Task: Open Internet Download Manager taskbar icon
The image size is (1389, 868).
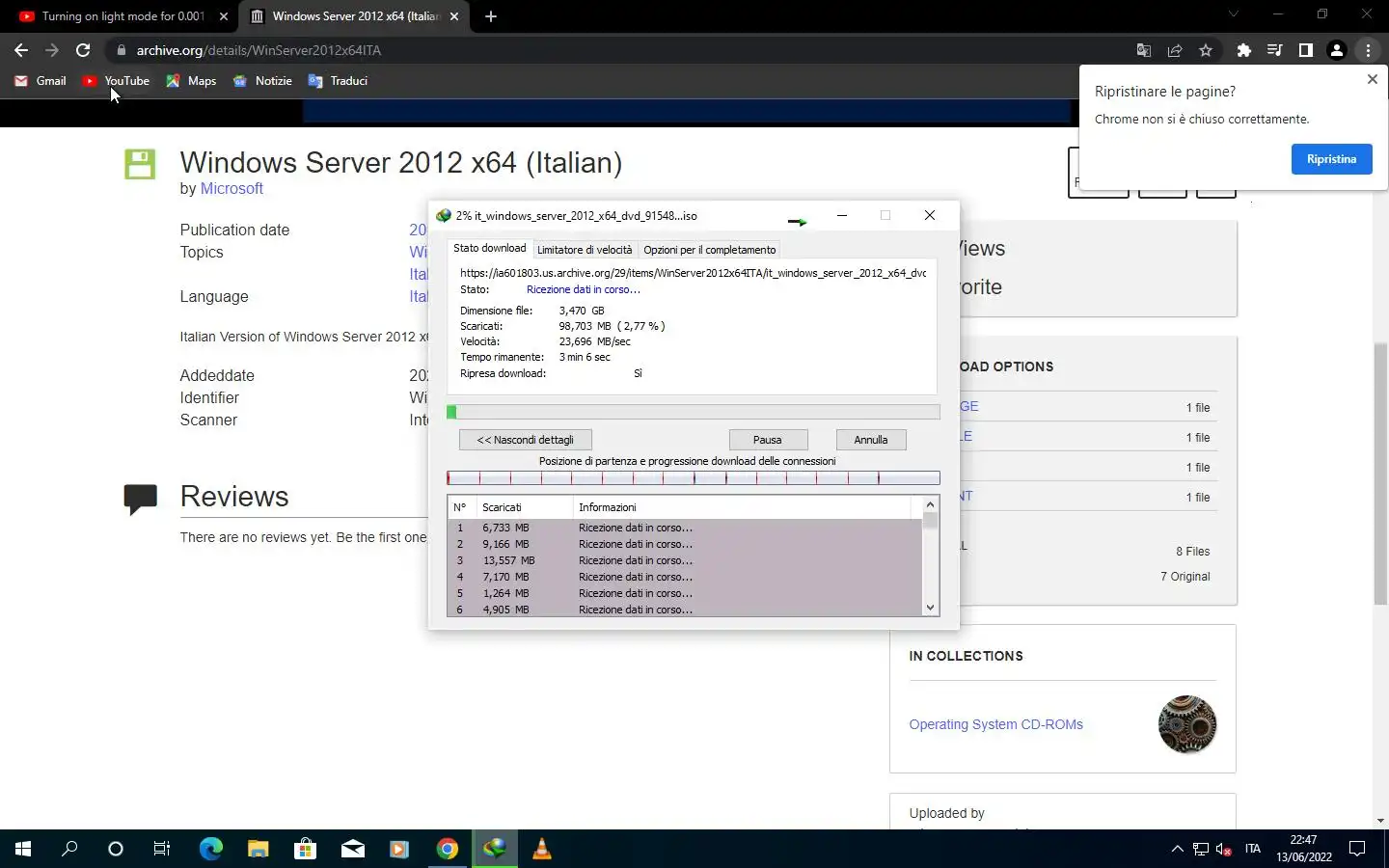Action: click(494, 849)
